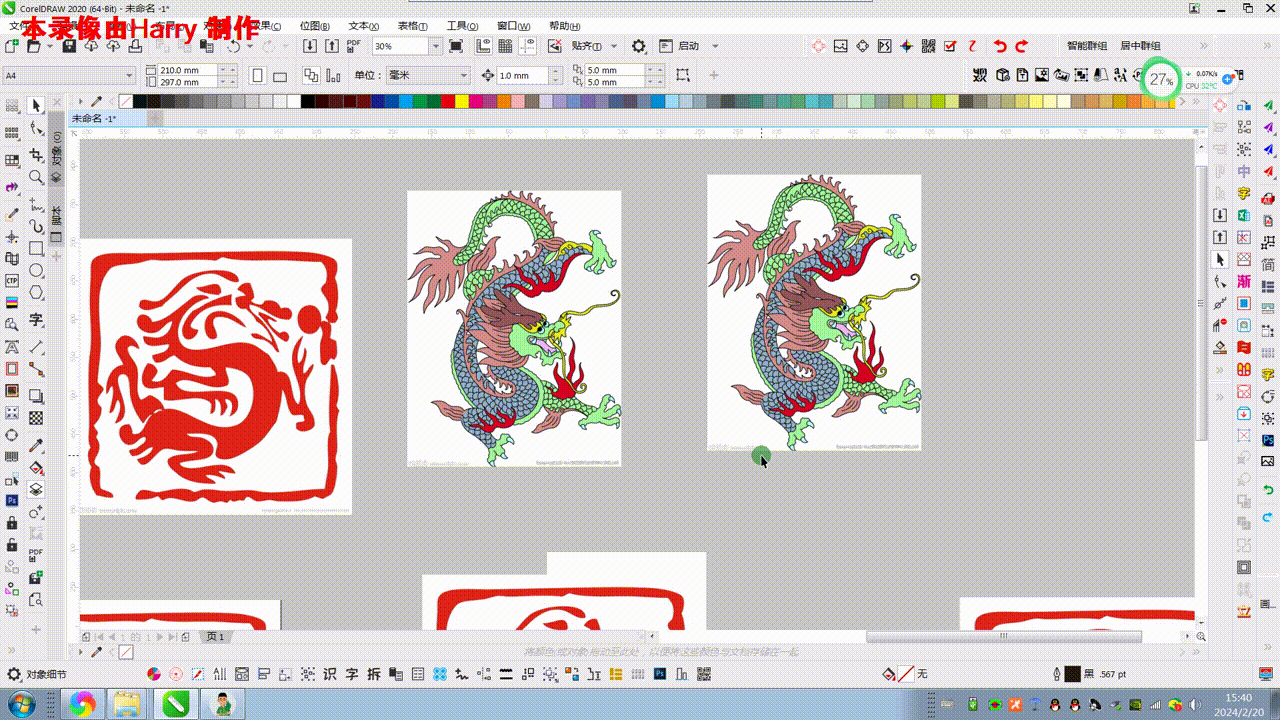
Task: Open the 帮助 menu
Action: pyautogui.click(x=565, y=26)
